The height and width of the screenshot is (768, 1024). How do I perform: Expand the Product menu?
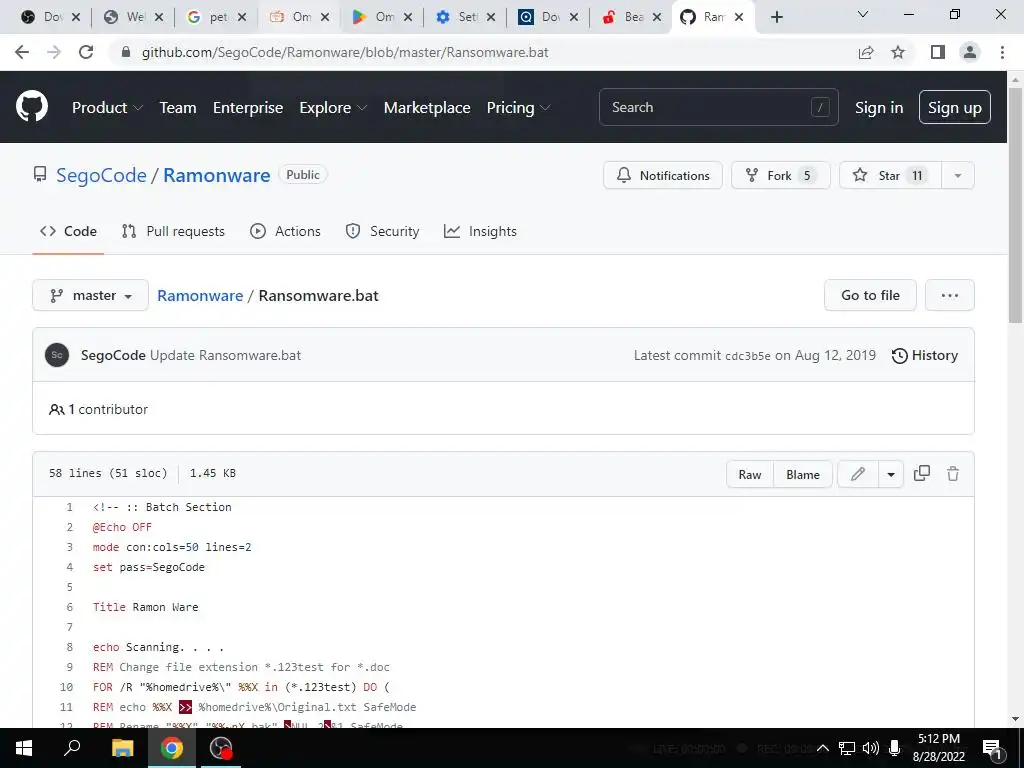[x=107, y=108]
